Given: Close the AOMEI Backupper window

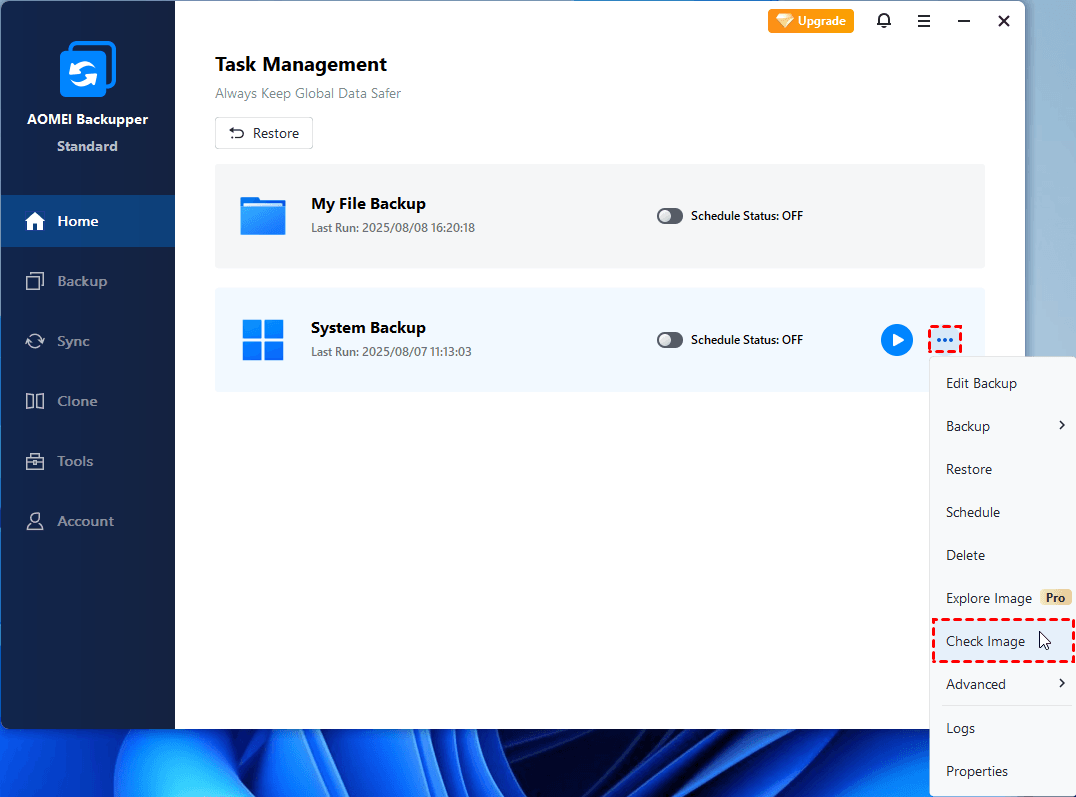Looking at the screenshot, I should pos(1003,21).
